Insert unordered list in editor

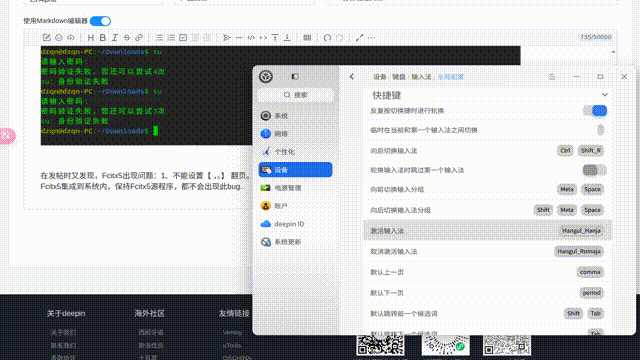pyautogui.click(x=159, y=38)
